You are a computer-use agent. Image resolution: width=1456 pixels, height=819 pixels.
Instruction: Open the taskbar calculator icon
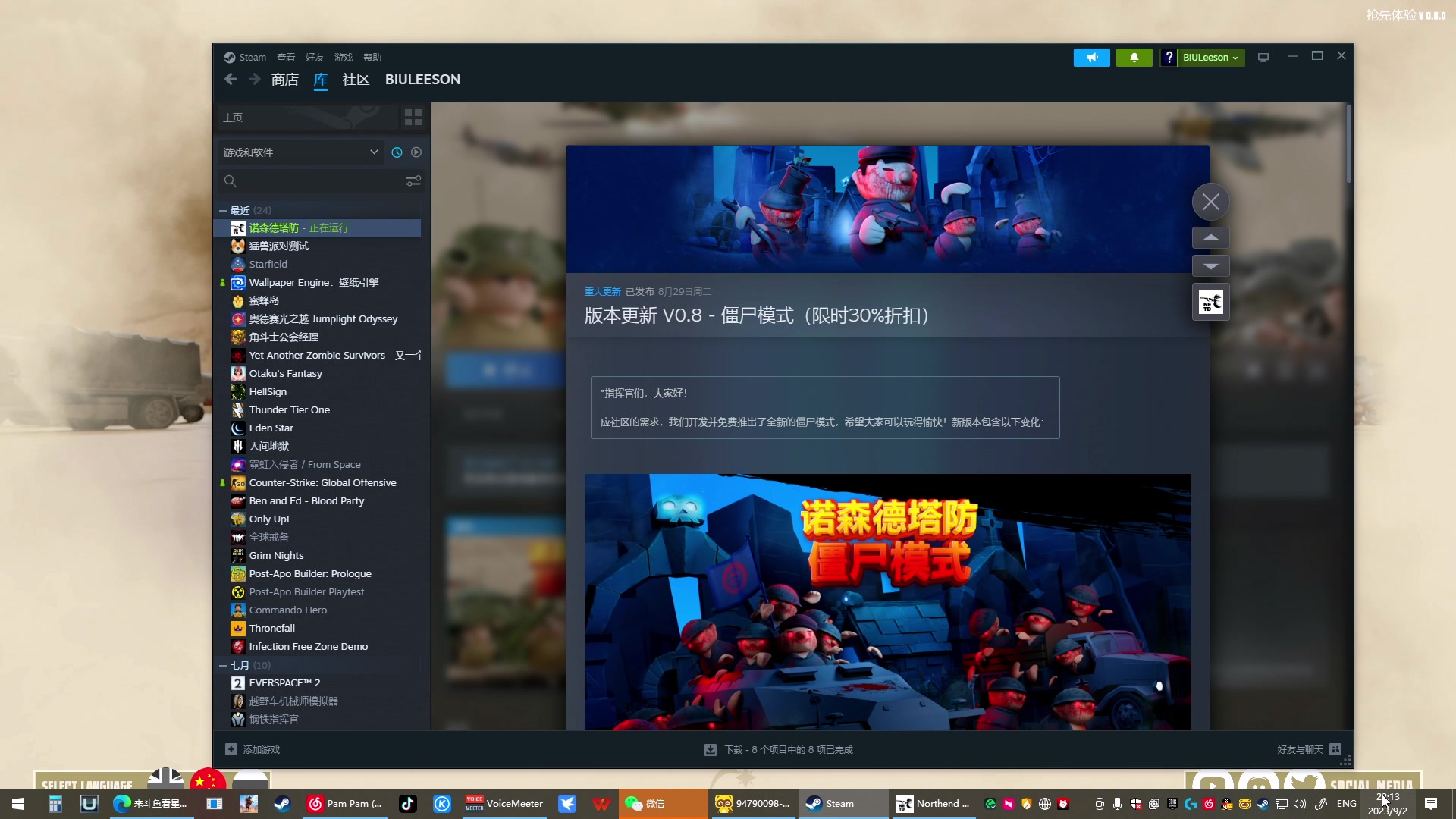[x=55, y=804]
